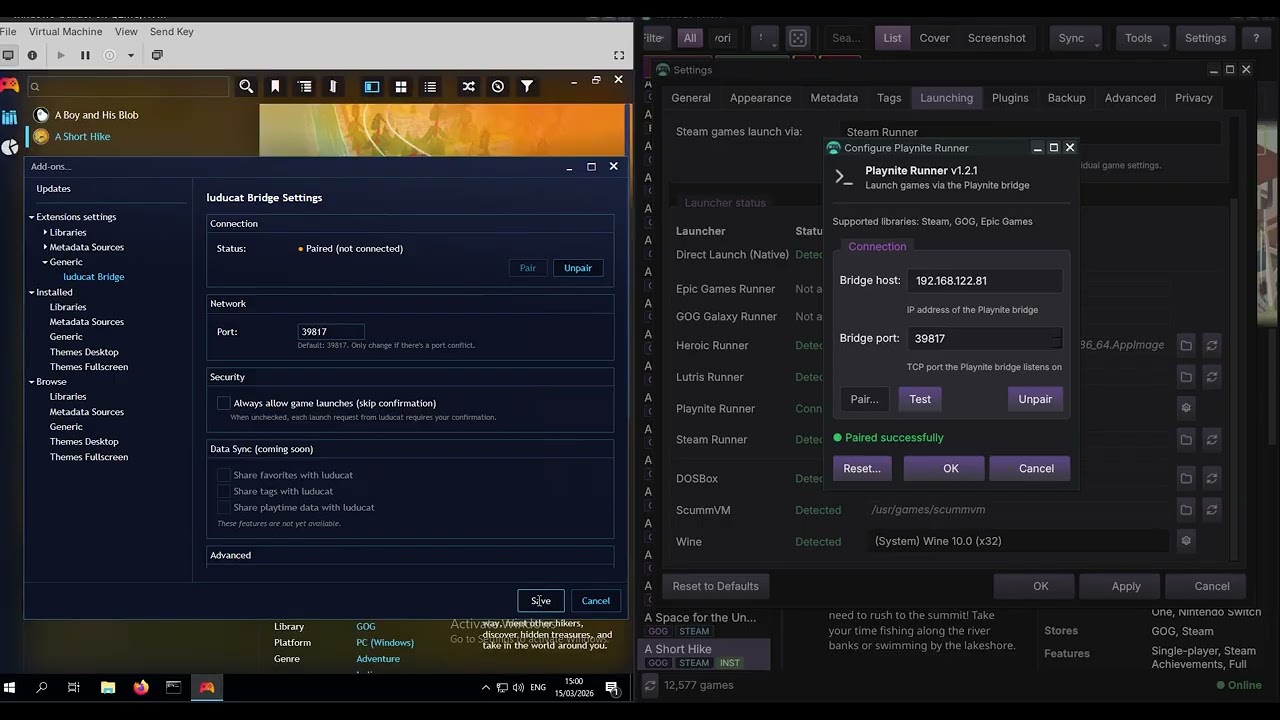
Task: Browse folder icon for DOSBox row
Action: (1186, 478)
